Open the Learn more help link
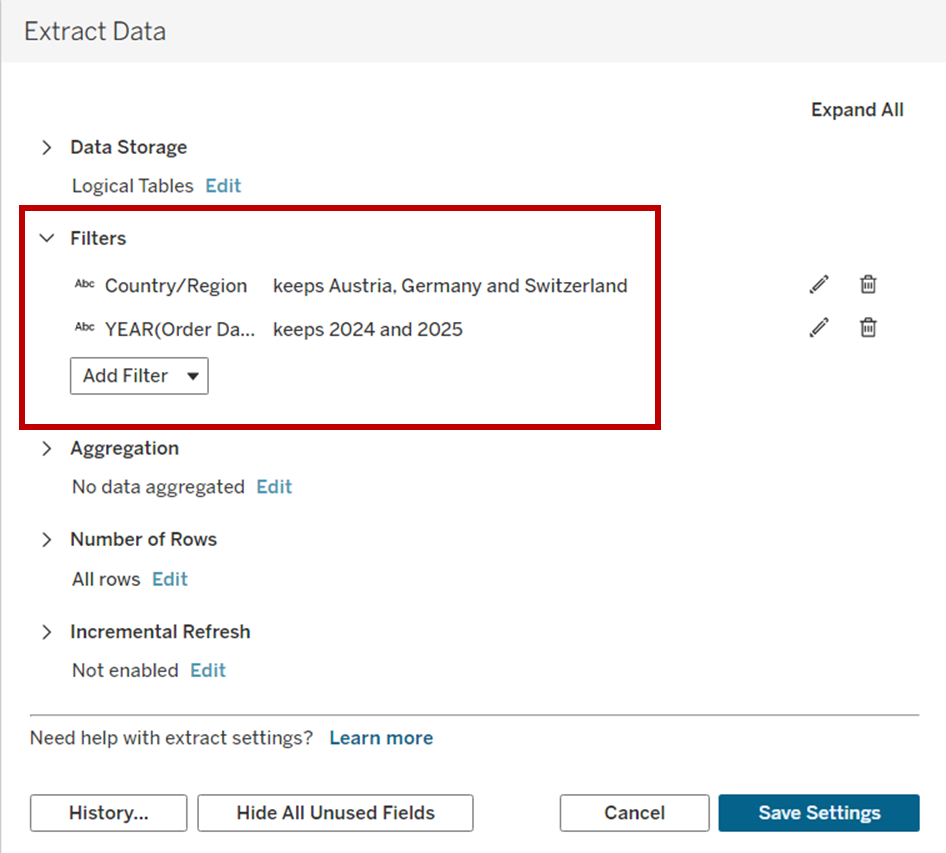946x853 pixels. pos(381,738)
